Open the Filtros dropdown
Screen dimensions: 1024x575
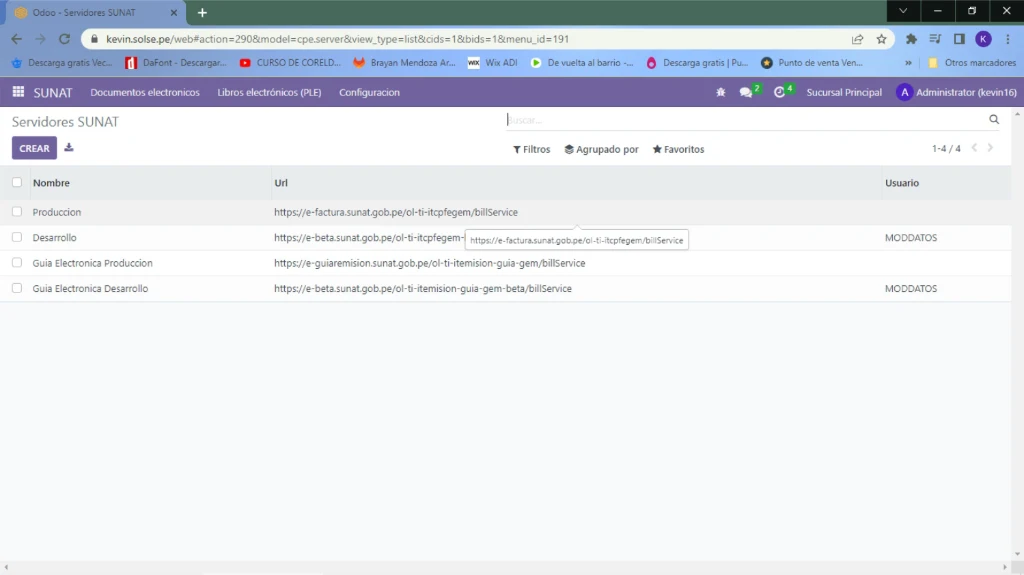532,149
